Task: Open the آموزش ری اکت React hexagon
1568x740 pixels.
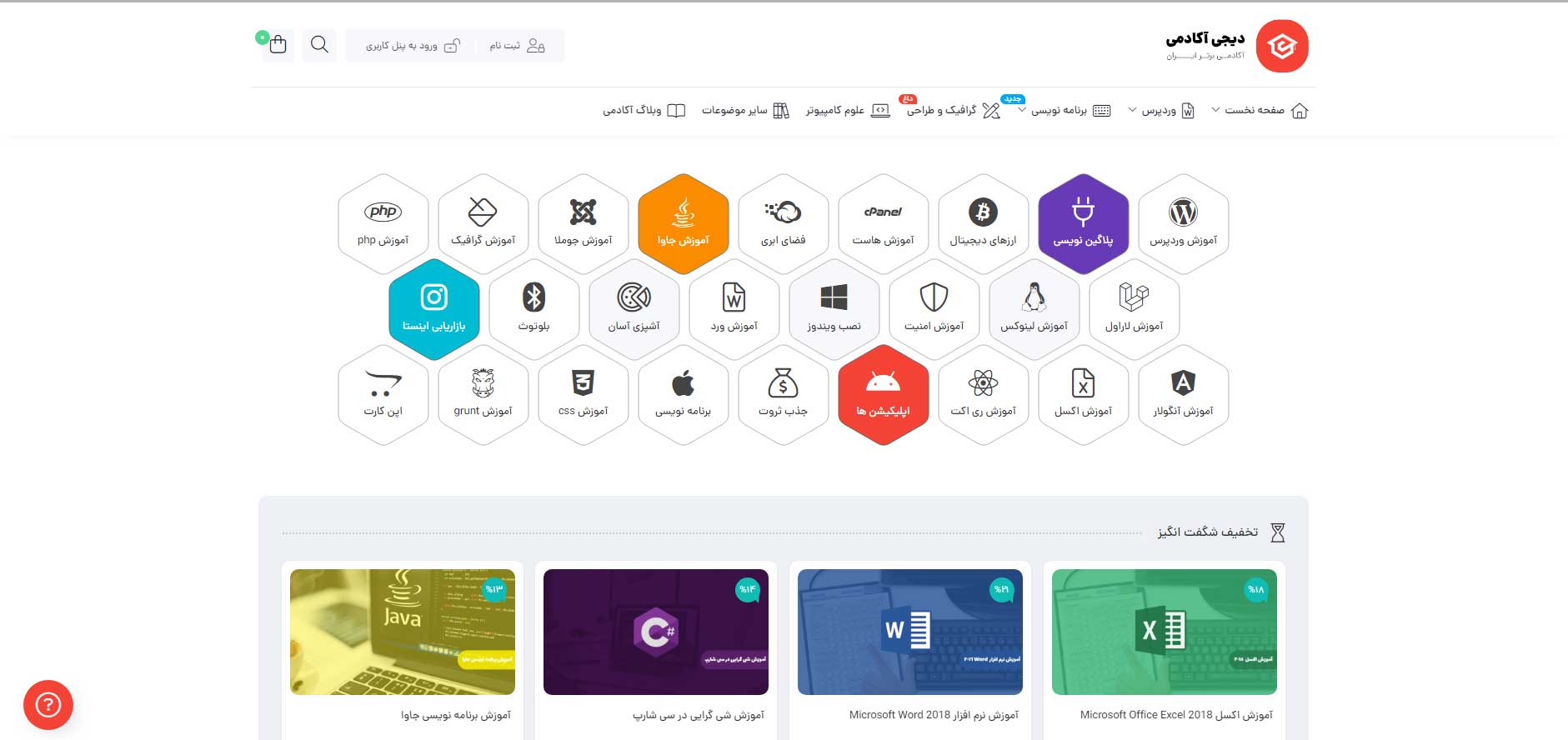Action: coord(983,394)
